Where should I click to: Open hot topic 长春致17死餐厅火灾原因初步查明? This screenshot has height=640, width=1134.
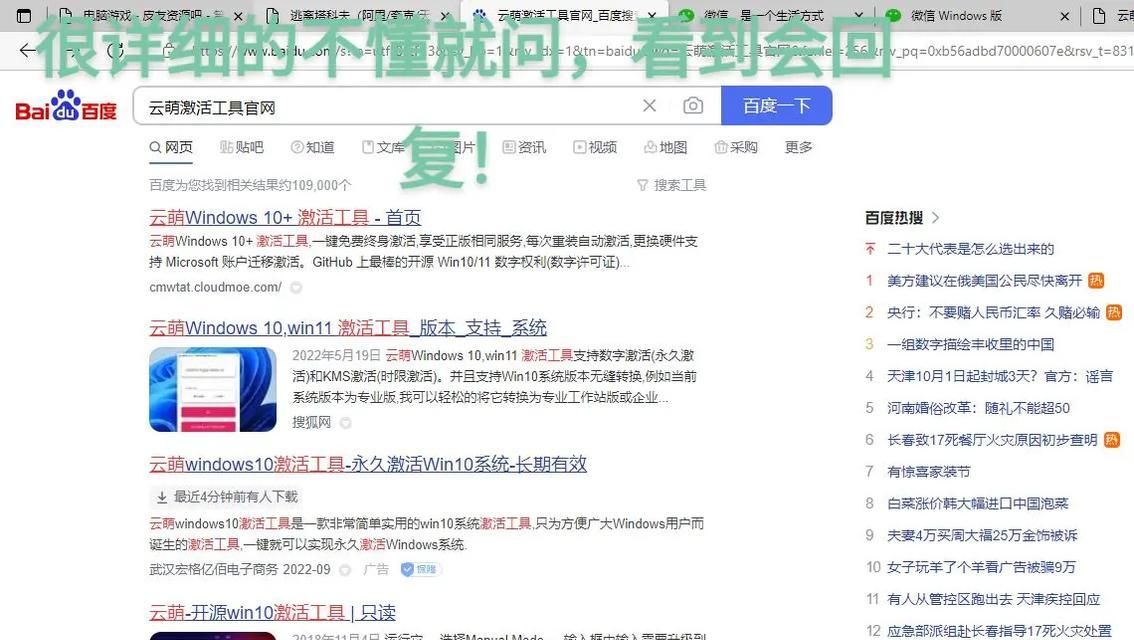[992, 440]
